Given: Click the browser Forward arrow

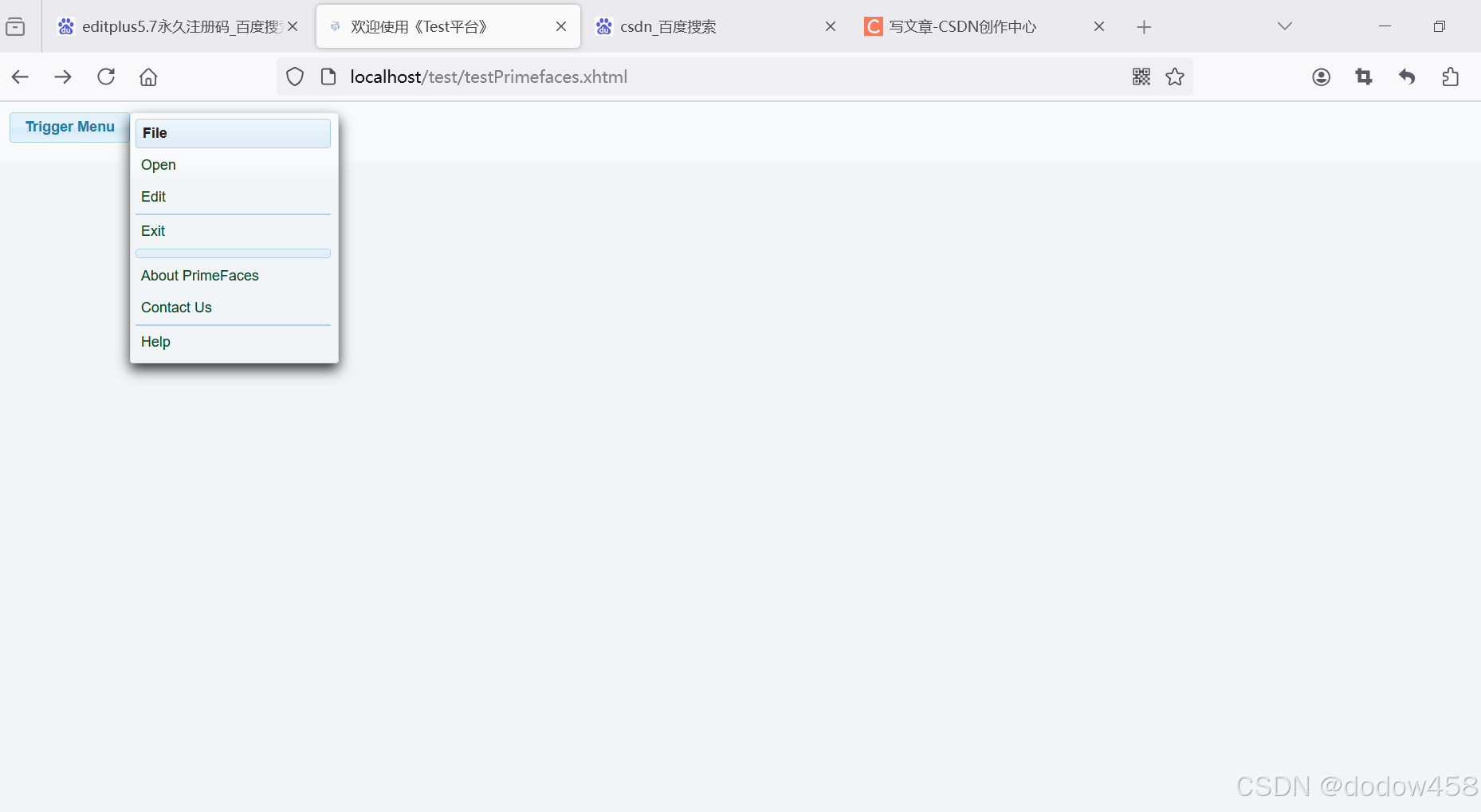Looking at the screenshot, I should pyautogui.click(x=63, y=76).
